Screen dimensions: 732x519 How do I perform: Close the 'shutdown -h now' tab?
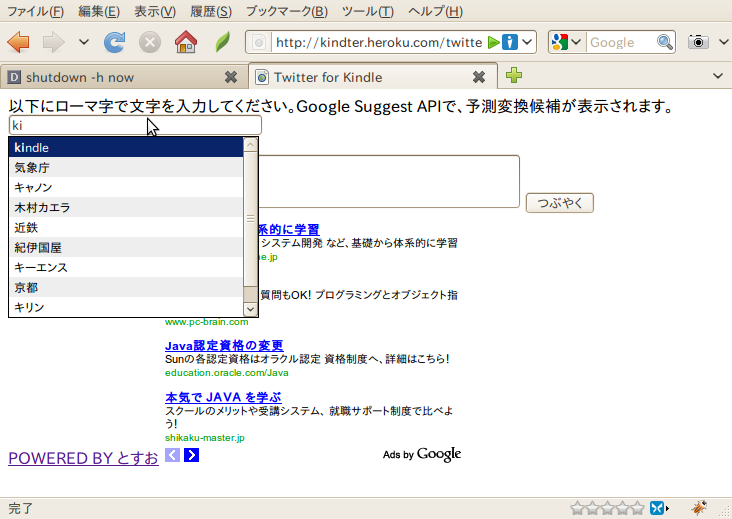231,77
